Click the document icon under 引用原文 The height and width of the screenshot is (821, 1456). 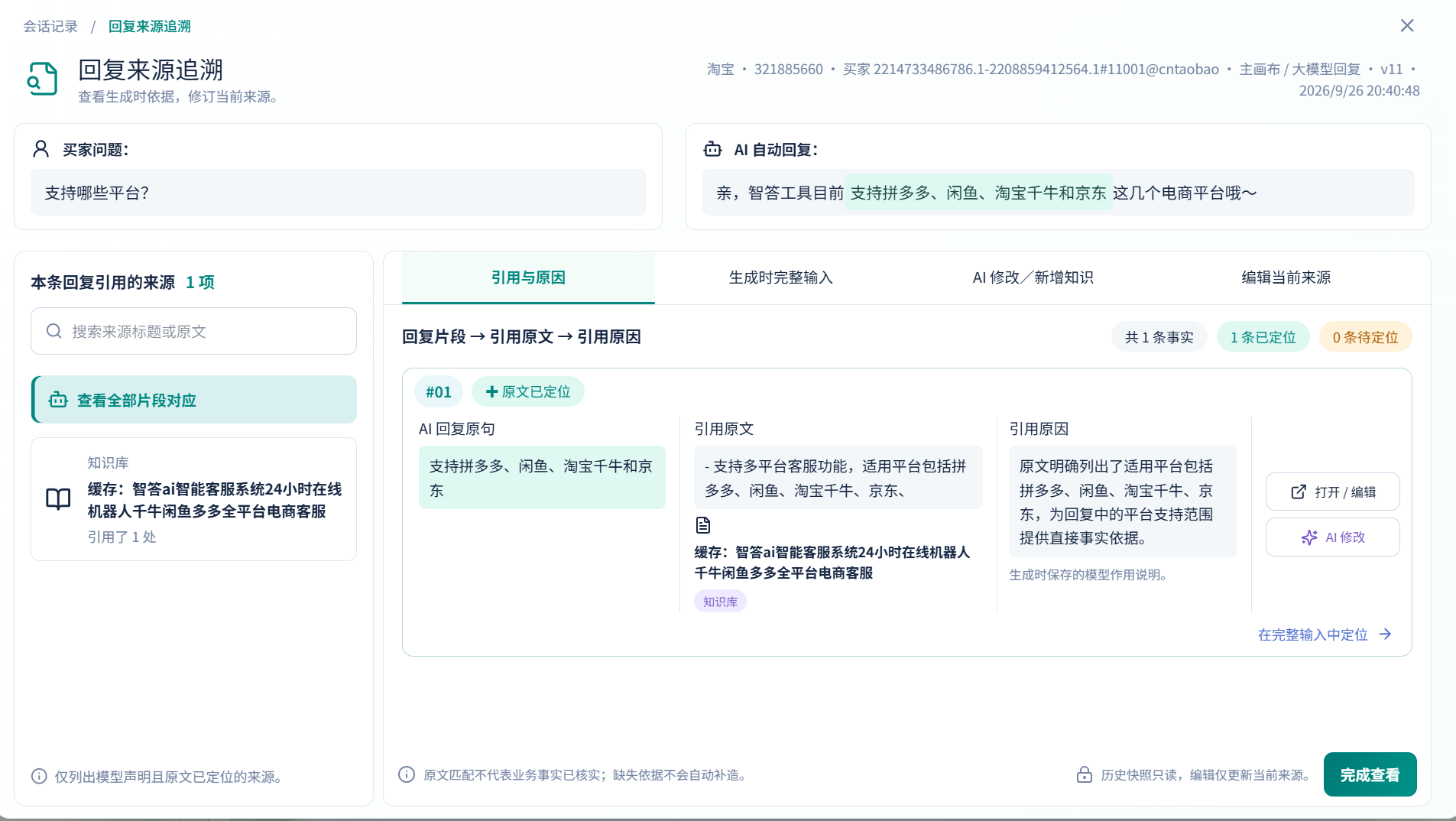click(703, 525)
